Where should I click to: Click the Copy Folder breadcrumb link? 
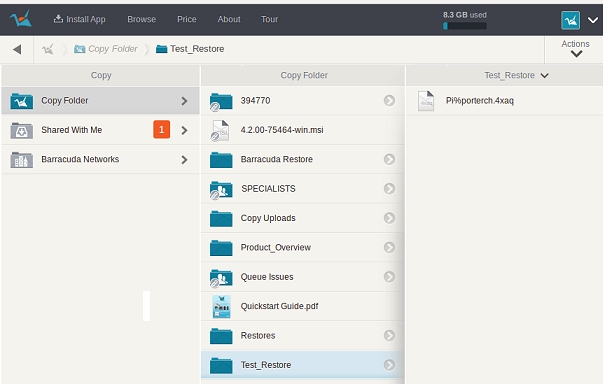tap(113, 49)
